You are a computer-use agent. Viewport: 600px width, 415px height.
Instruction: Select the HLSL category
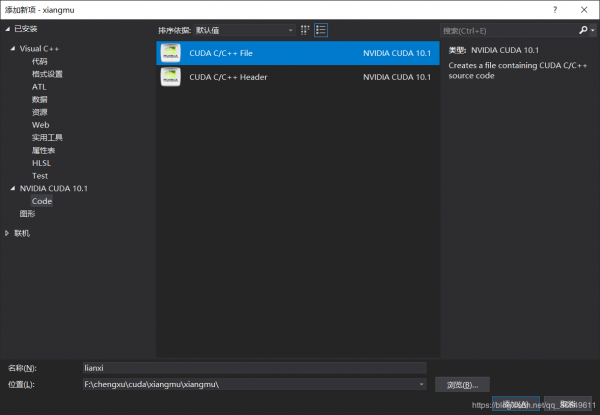[41, 163]
